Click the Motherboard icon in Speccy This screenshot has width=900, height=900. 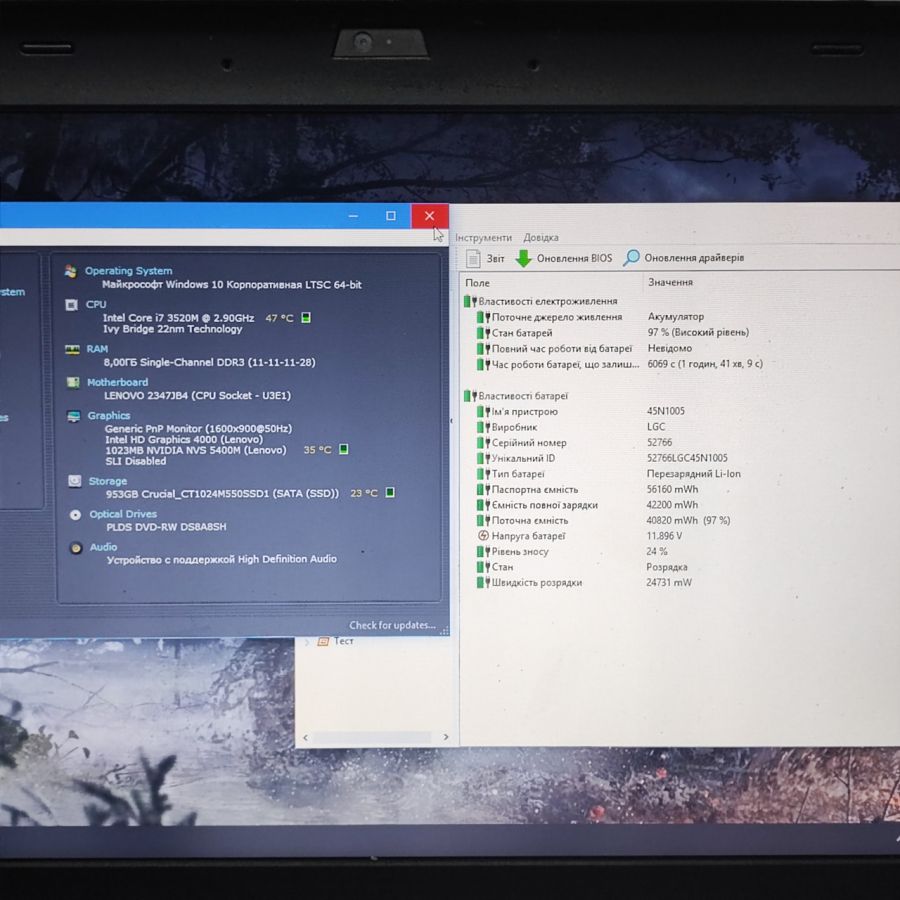[x=73, y=382]
